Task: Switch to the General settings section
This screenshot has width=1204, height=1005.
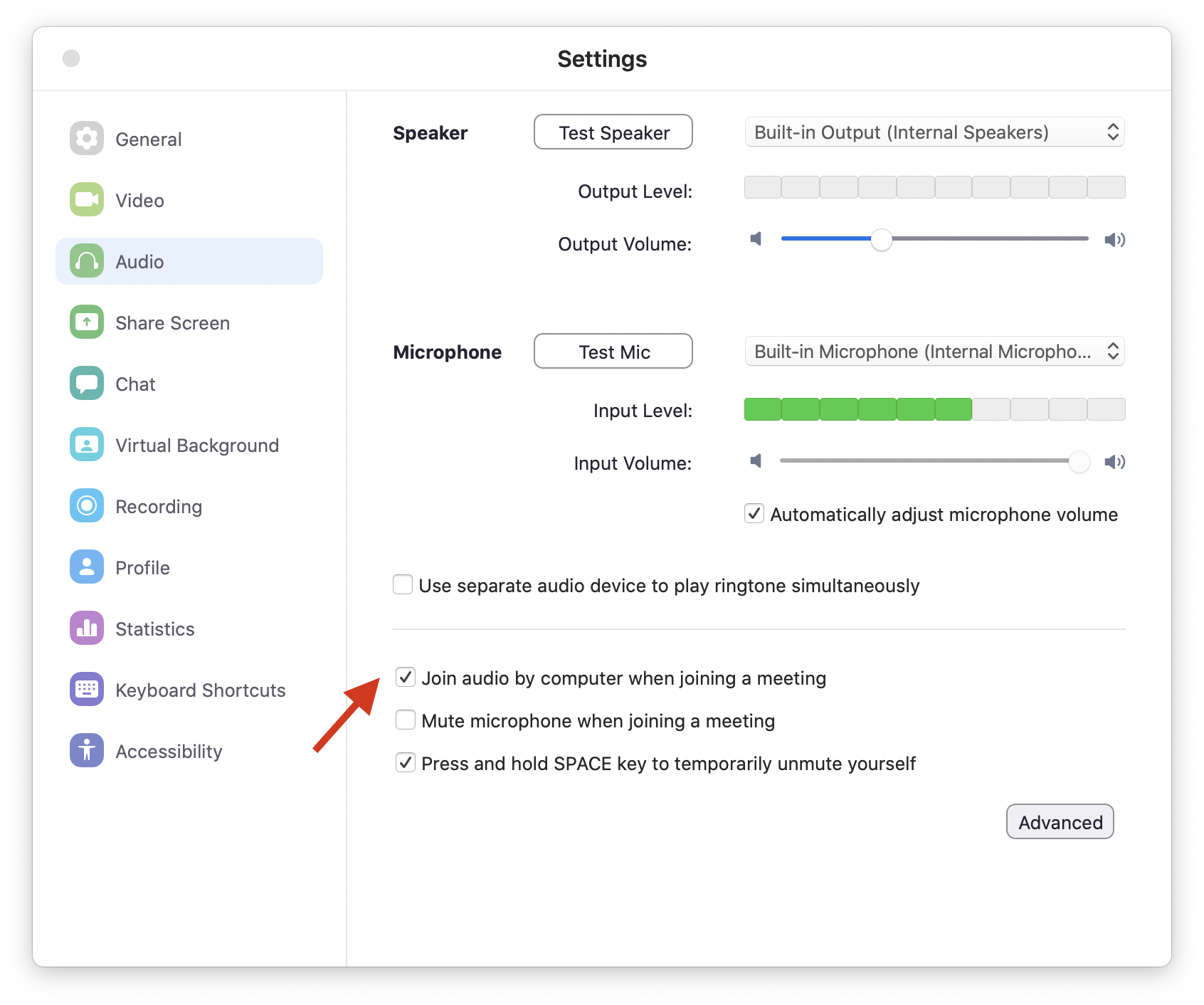Action: [x=86, y=139]
